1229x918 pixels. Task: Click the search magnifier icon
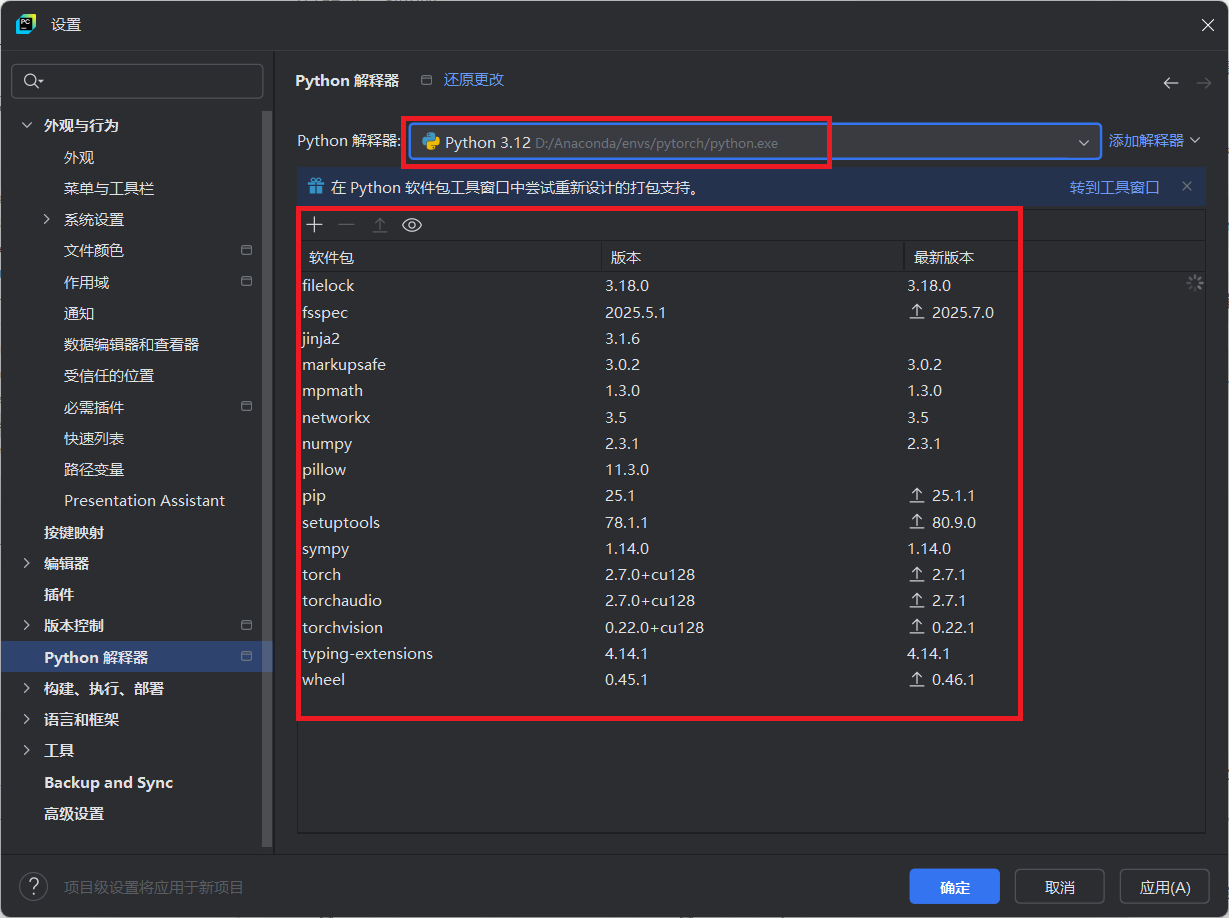pyautogui.click(x=32, y=81)
